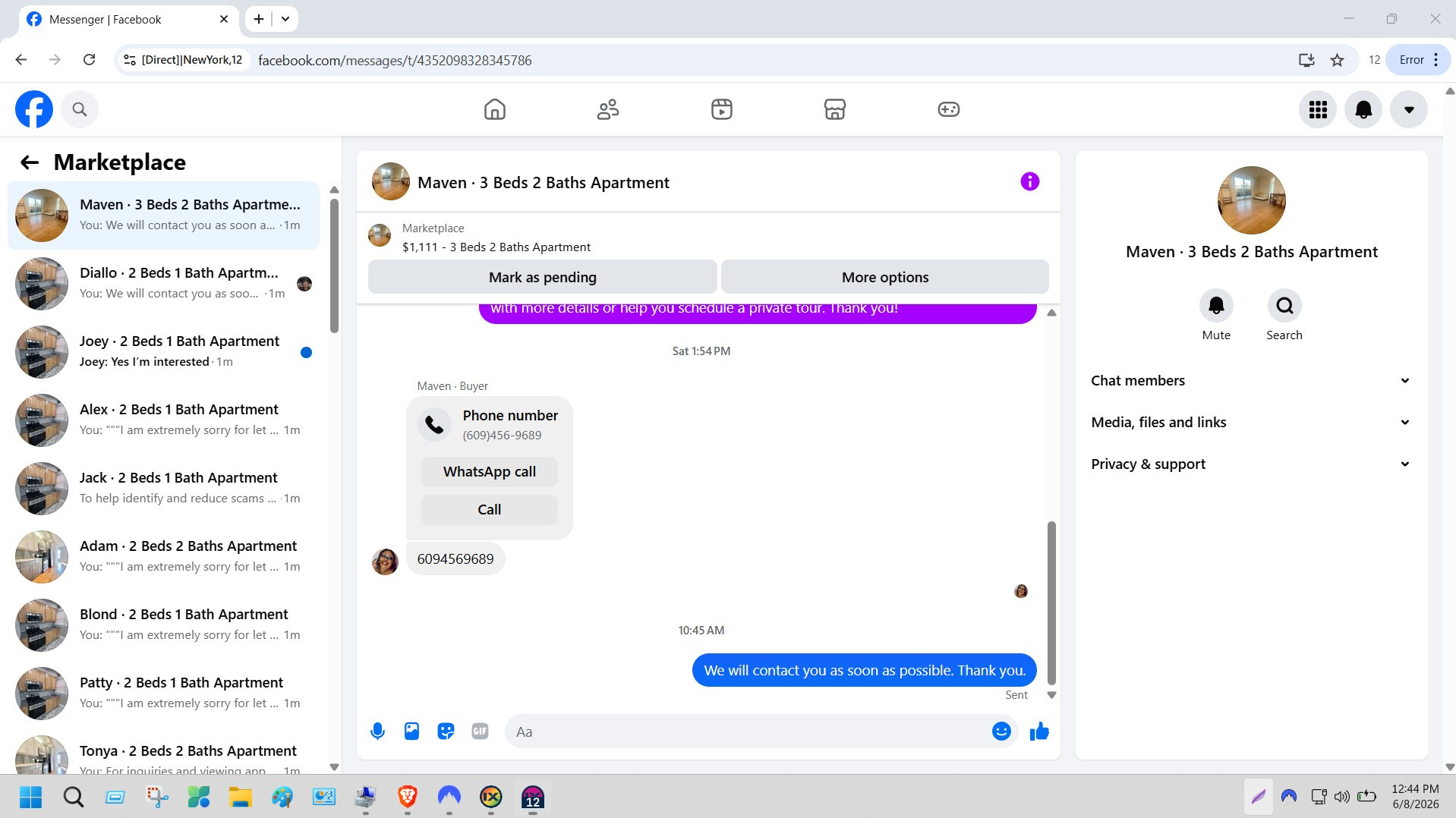Click the $1,111 listing thumbnail
This screenshot has width=1456, height=818.
380,235
